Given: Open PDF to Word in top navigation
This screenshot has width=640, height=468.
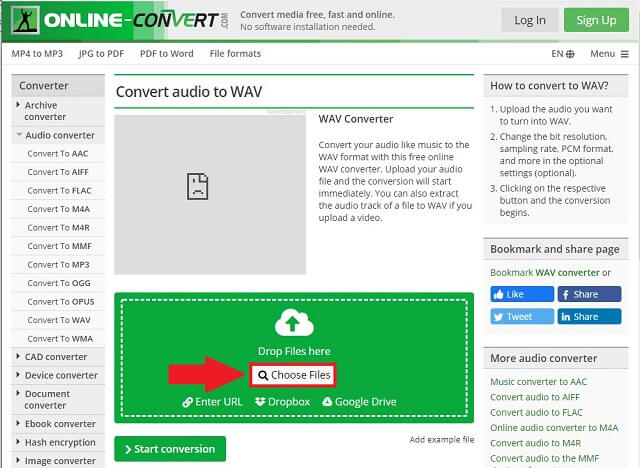Looking at the screenshot, I should click(167, 54).
